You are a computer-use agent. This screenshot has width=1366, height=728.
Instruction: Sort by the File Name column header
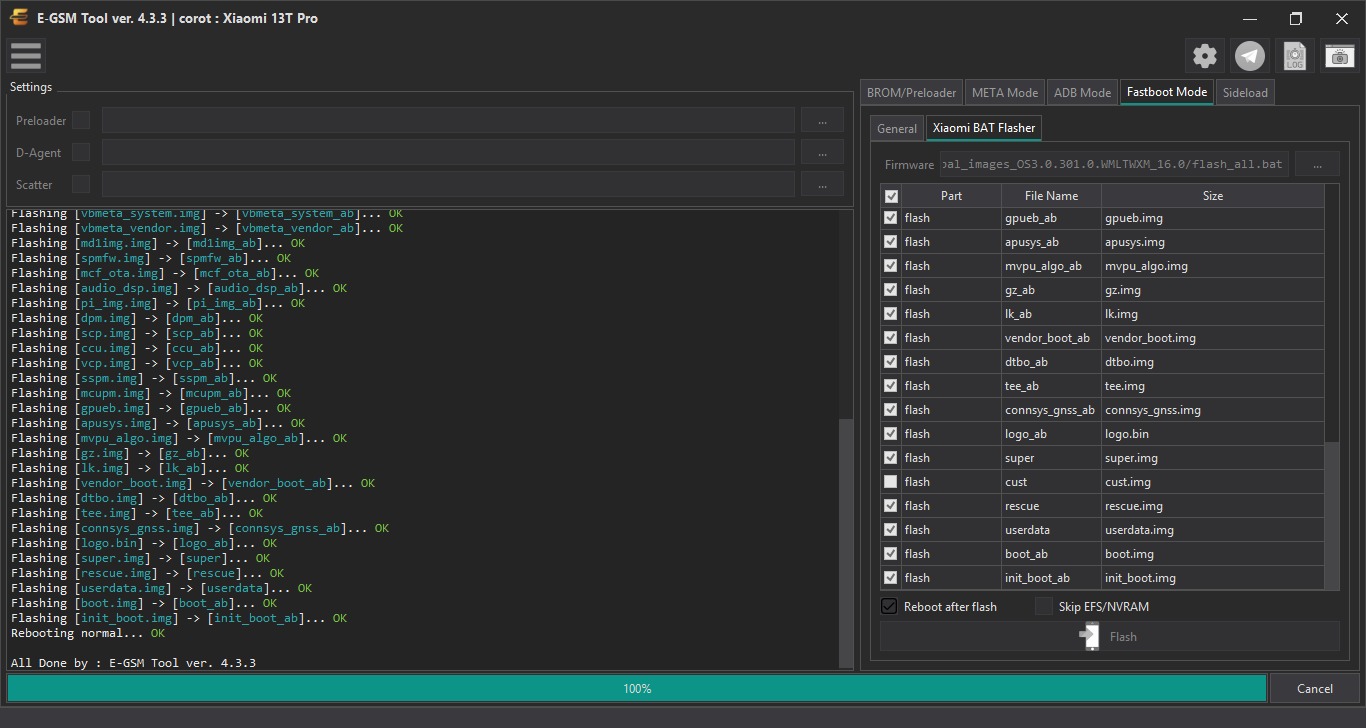pyautogui.click(x=1051, y=196)
